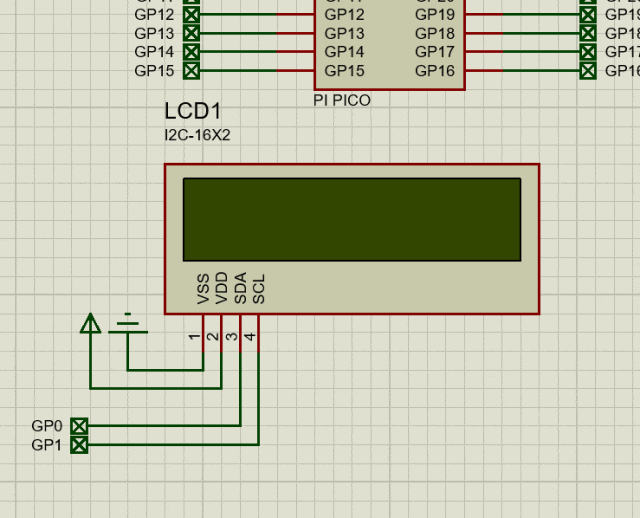Select terminal symbol wired to PICO GP19 pin
This screenshot has height=518, width=640.
pos(588,15)
